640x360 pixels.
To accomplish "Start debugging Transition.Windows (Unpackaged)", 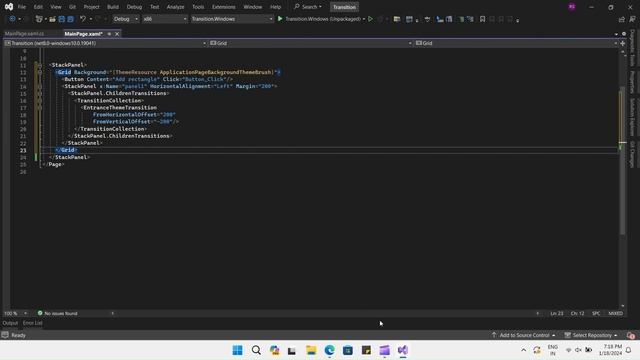I will coord(319,19).
